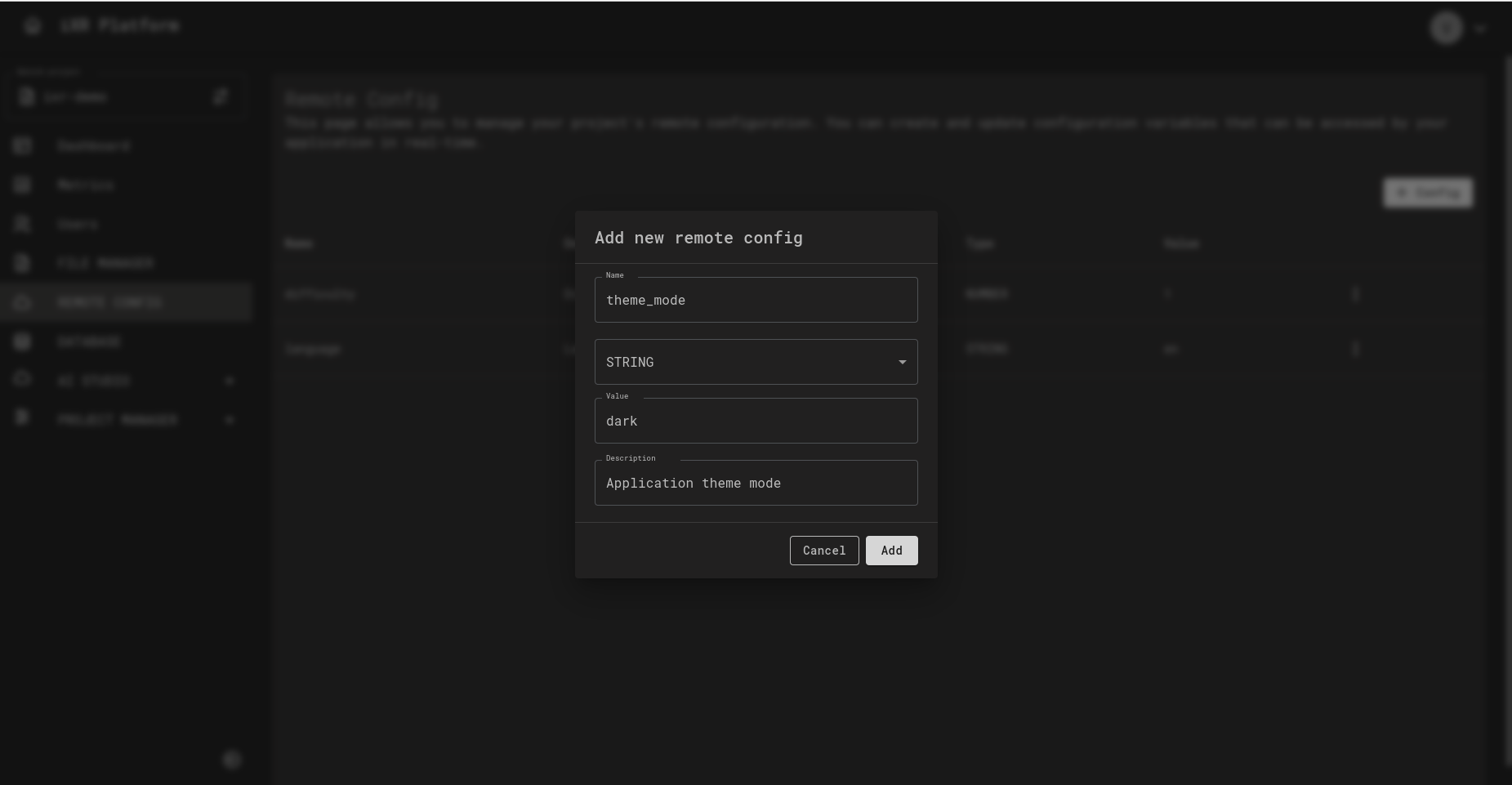Open the STRING type dropdown

point(755,362)
